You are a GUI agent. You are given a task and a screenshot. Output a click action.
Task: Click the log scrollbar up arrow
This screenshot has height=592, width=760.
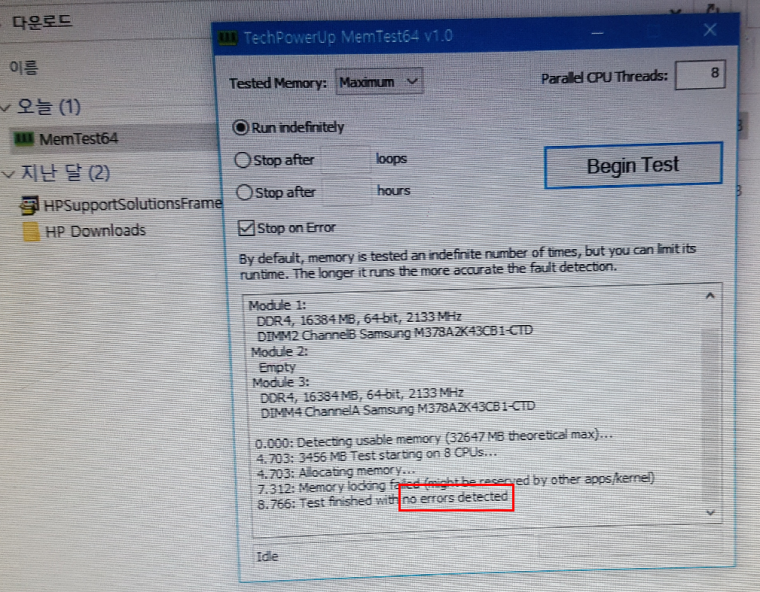[x=710, y=296]
